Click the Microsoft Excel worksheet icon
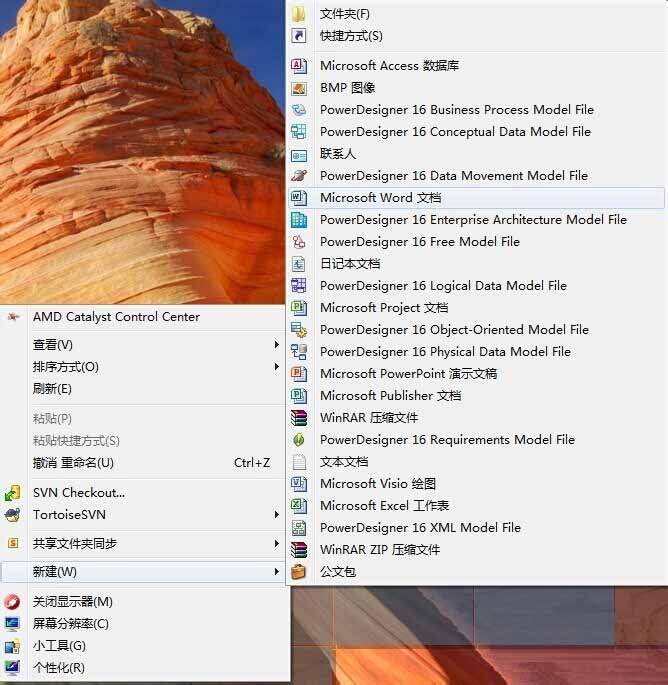Viewport: 668px width, 685px height. coord(299,505)
